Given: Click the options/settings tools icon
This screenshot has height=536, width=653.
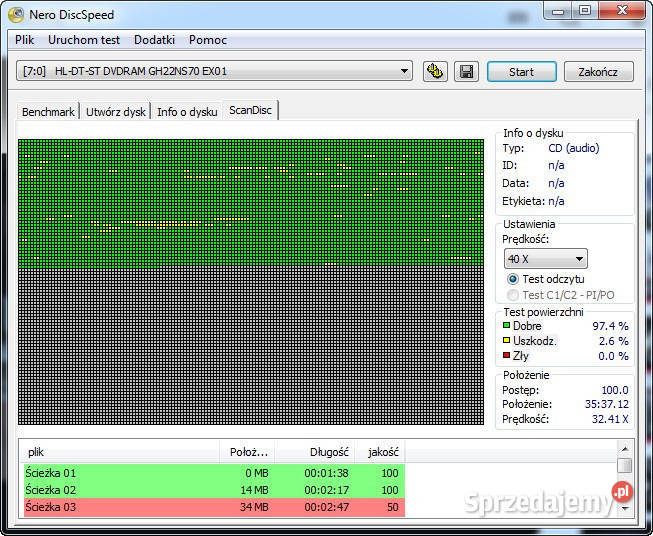Looking at the screenshot, I should coord(435,72).
